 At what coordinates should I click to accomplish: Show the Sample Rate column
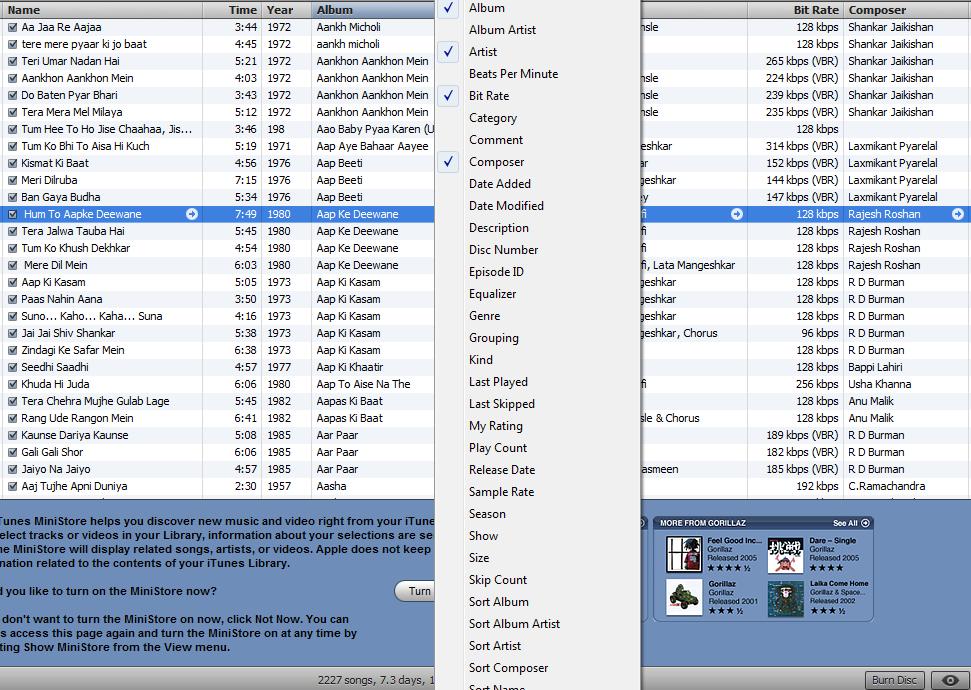(x=538, y=492)
